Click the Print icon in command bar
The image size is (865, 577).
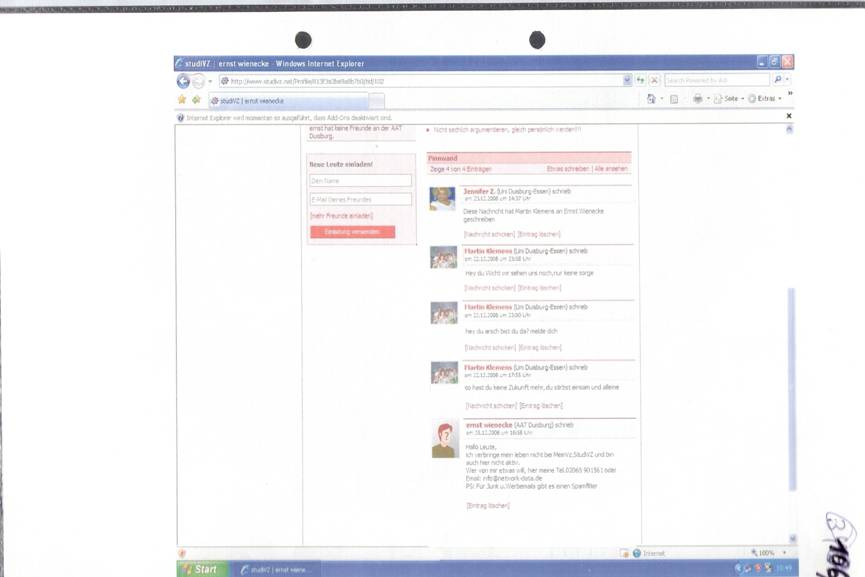coord(697,99)
